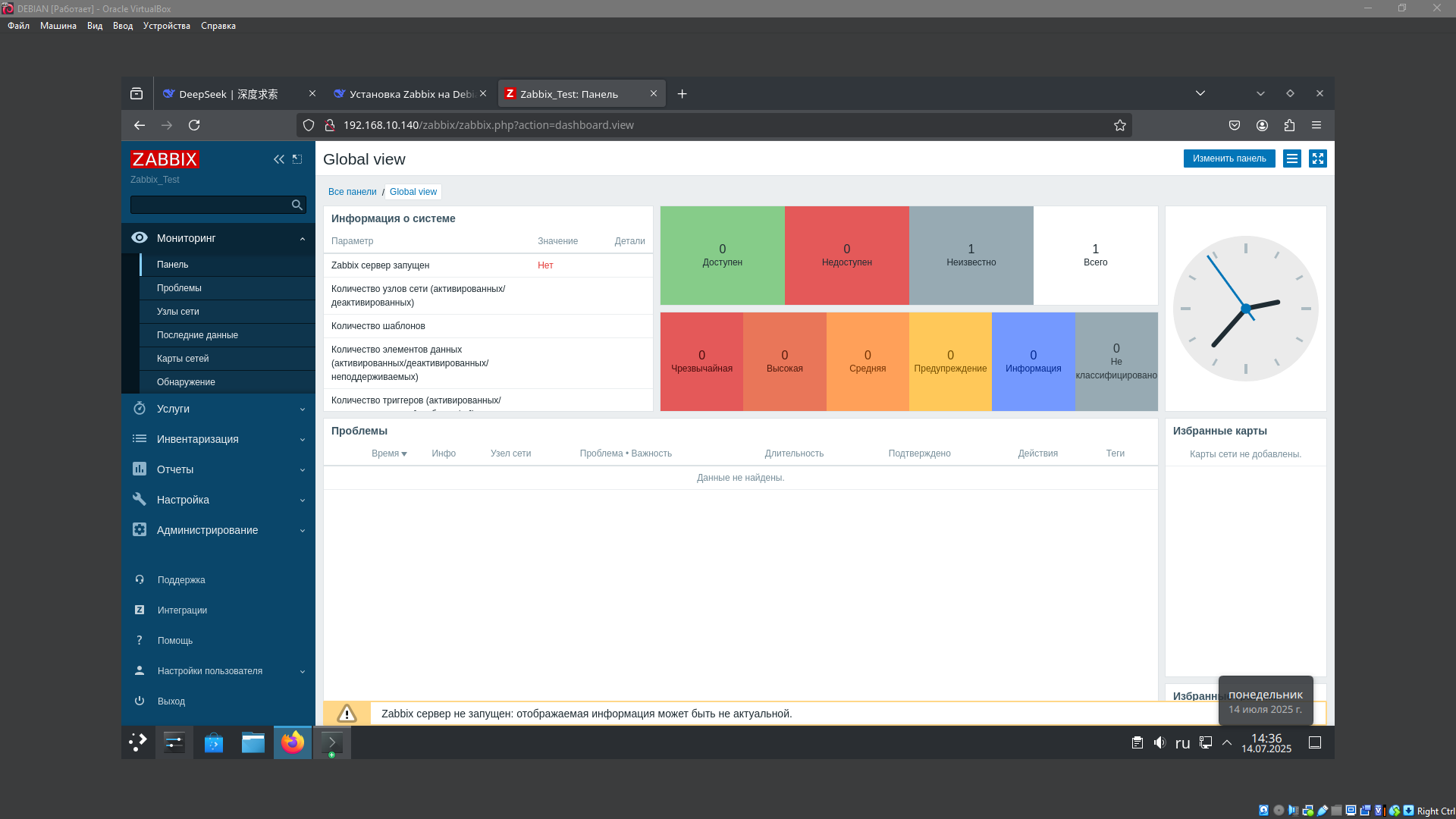Open the Все панели breadcrumb link
This screenshot has height=819, width=1456.
[352, 192]
